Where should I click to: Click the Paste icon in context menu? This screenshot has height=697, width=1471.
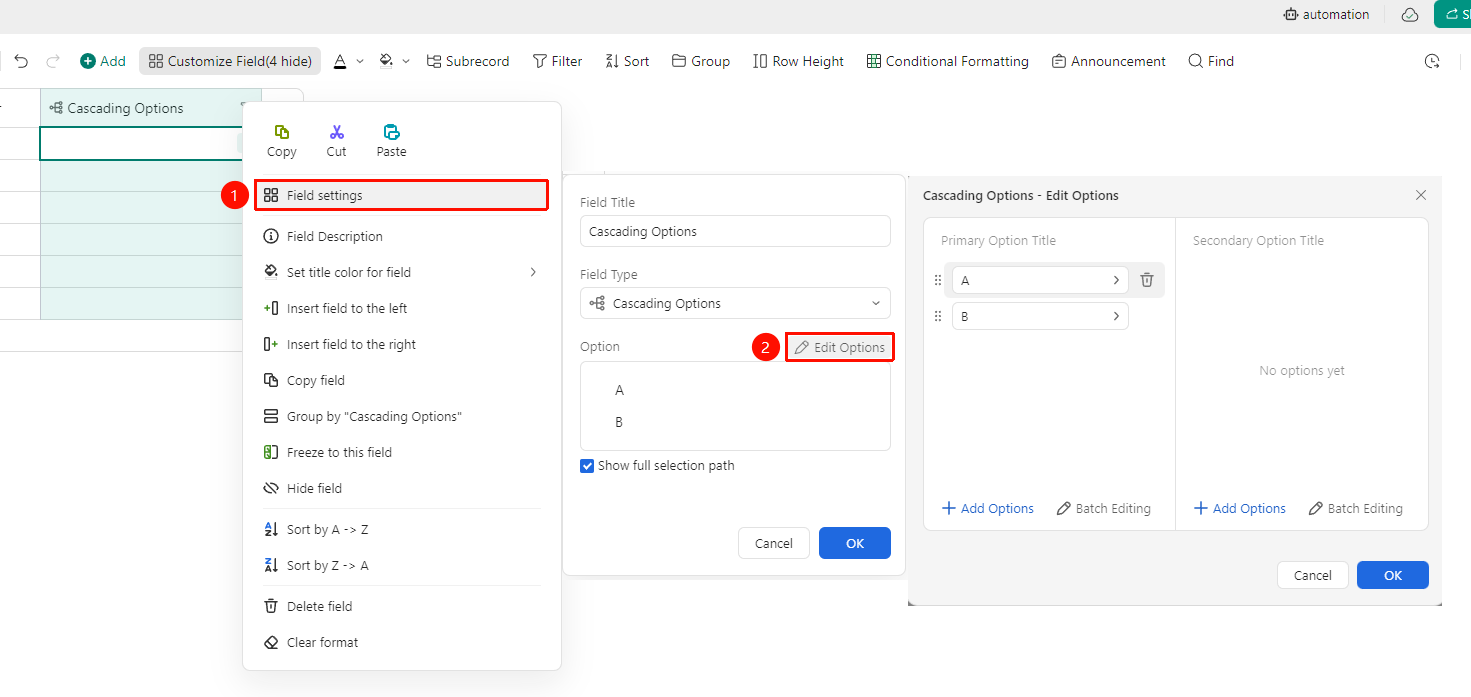(x=392, y=132)
